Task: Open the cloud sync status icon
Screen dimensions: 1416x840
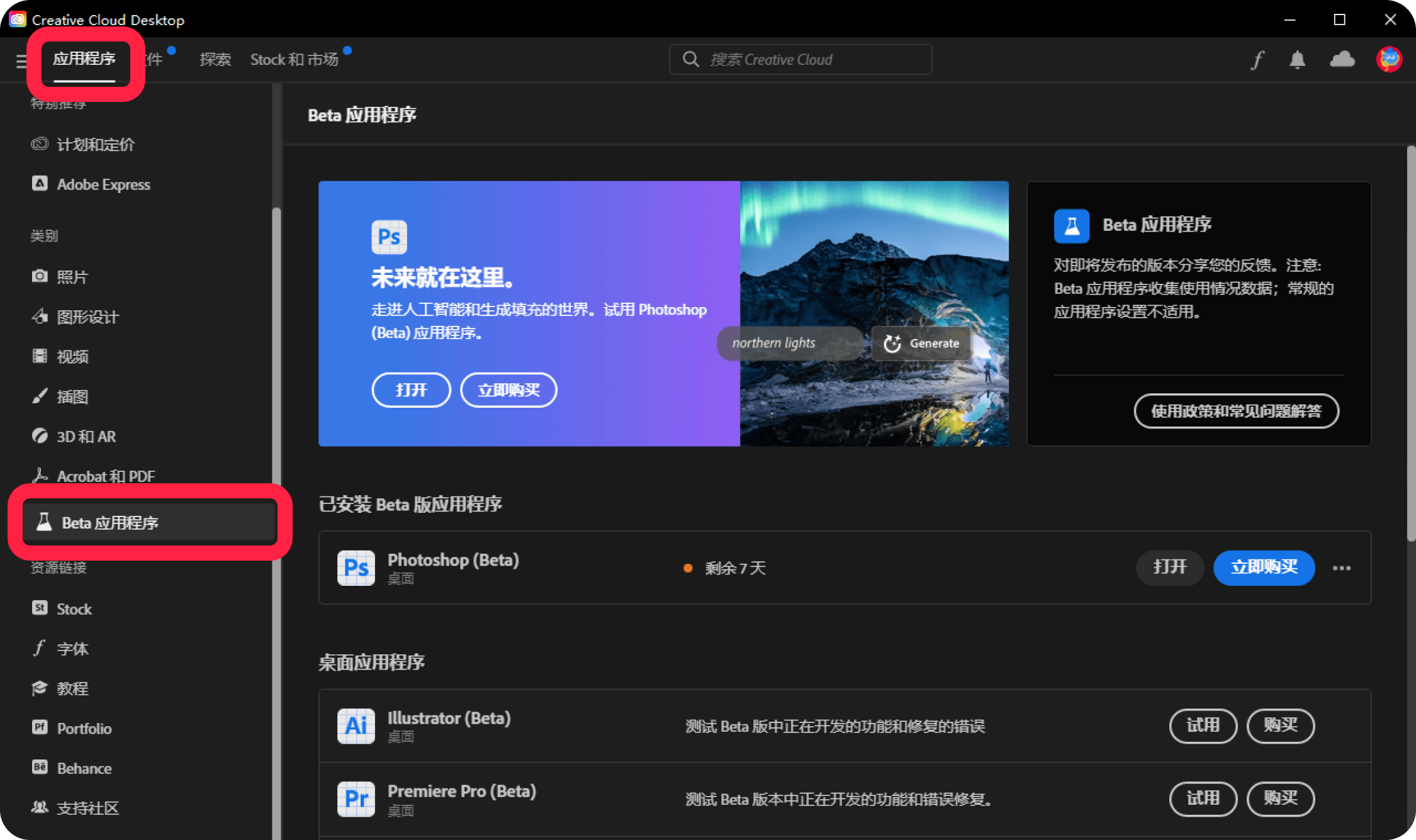Action: coord(1342,59)
